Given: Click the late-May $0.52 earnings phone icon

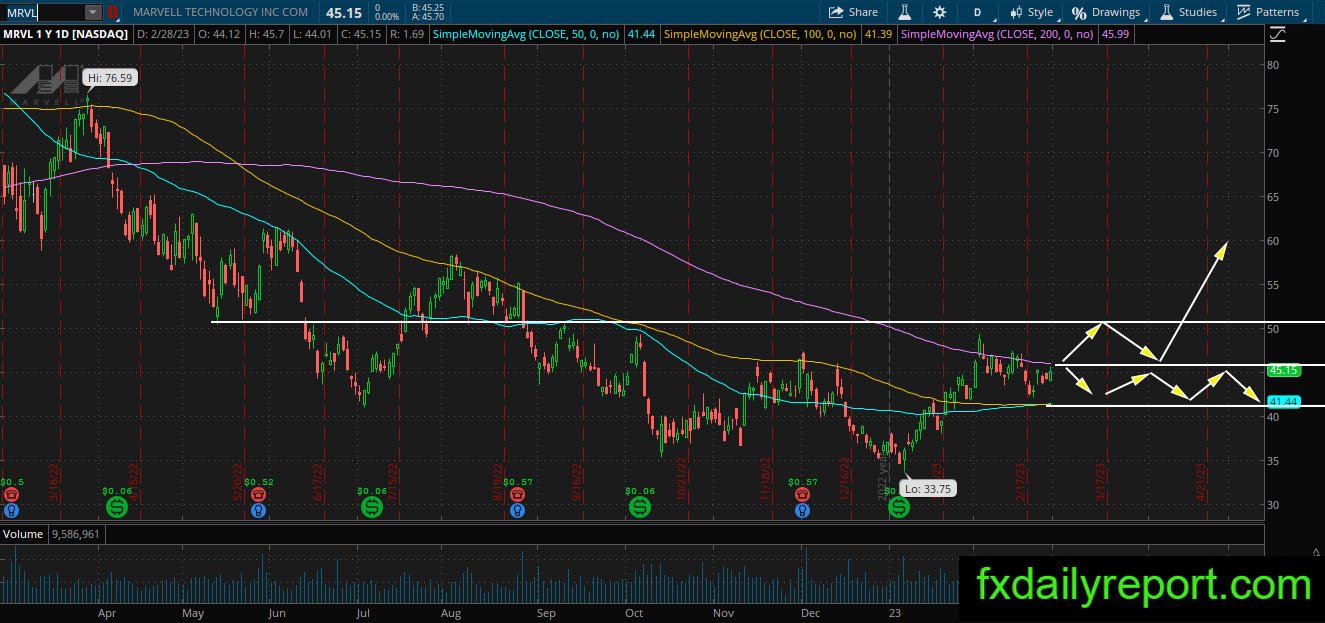Looking at the screenshot, I should coord(259,494).
